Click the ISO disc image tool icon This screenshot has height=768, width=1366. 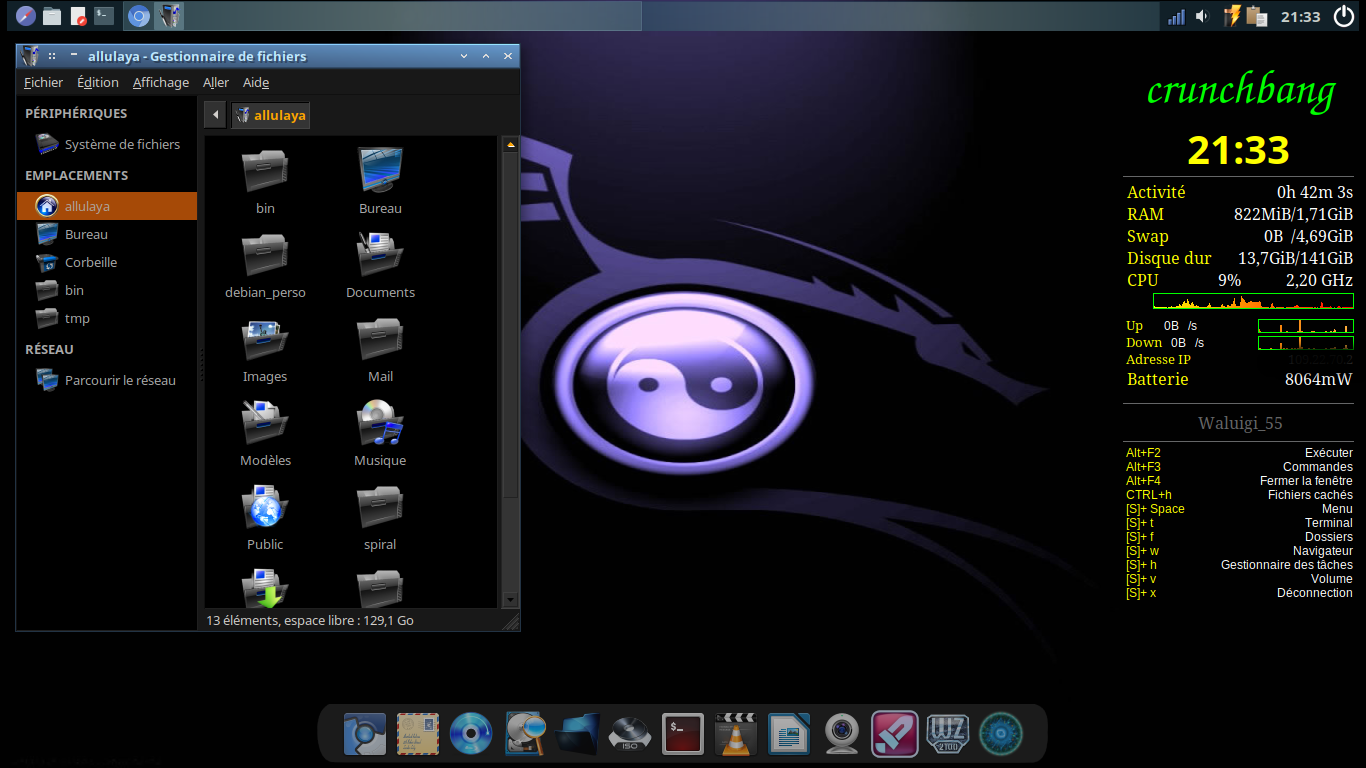[x=630, y=734]
